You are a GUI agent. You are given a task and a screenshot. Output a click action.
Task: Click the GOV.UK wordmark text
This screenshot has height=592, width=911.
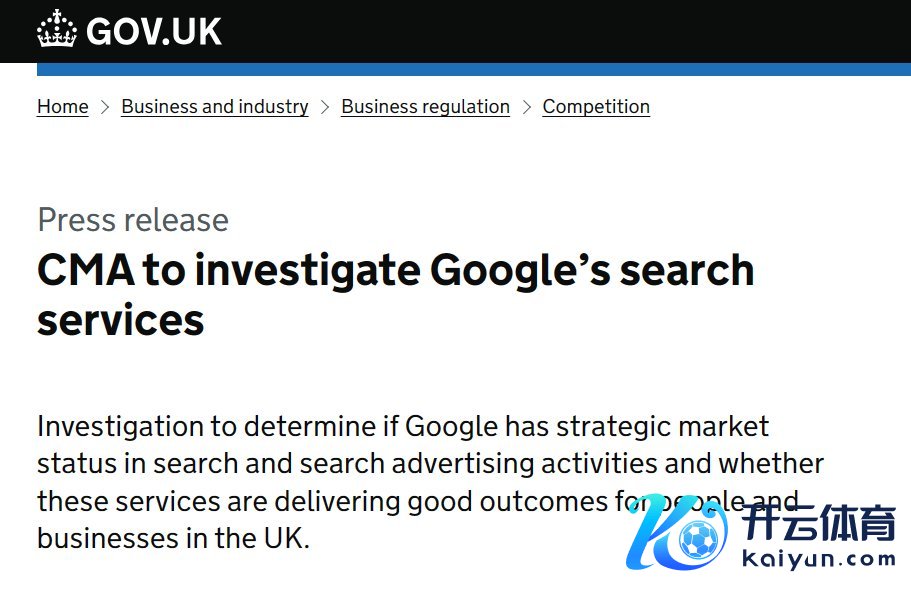[154, 32]
